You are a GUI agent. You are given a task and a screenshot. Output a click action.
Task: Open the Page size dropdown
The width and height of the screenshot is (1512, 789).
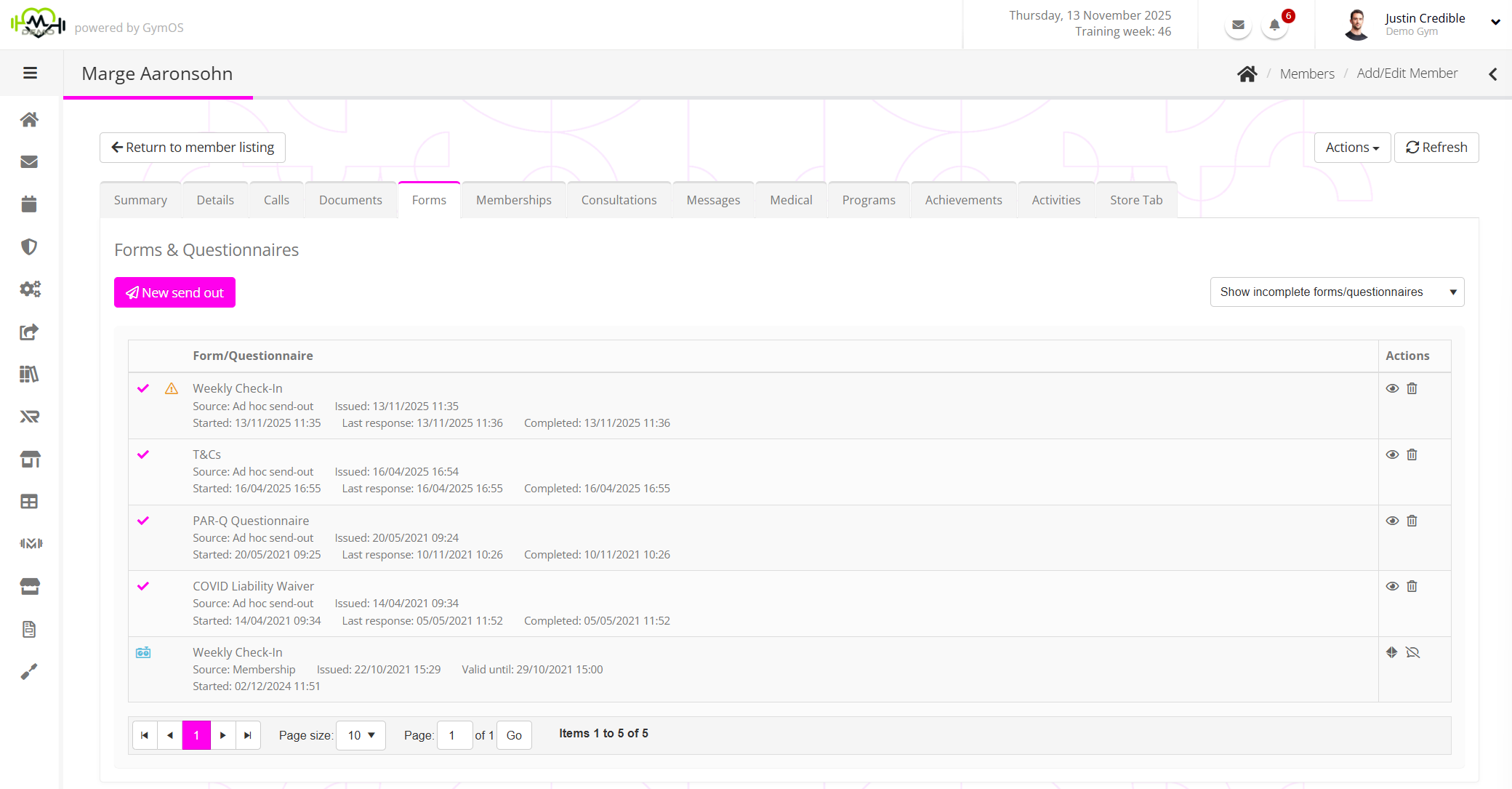pos(361,735)
